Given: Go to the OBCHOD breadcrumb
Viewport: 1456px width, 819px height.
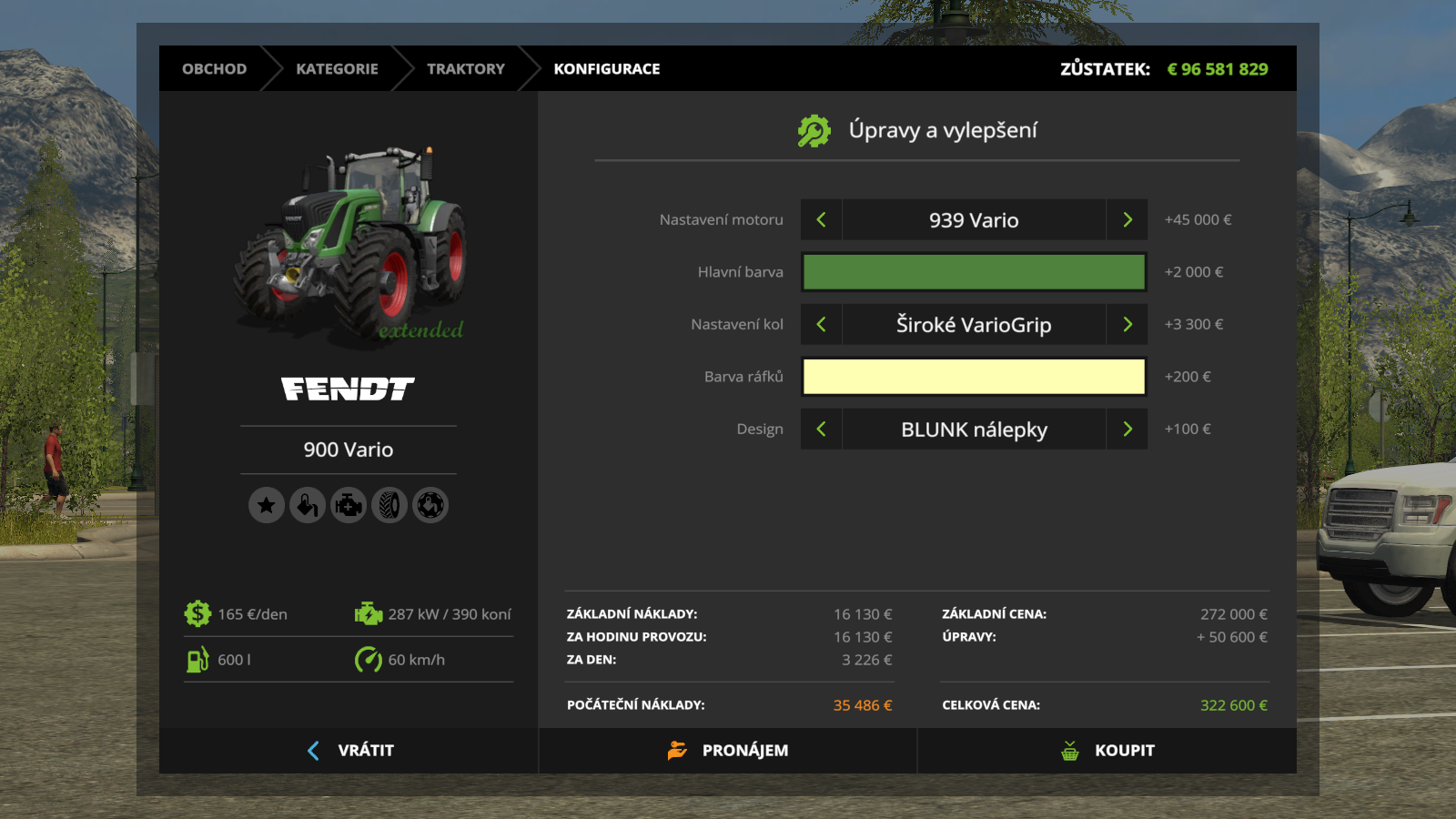Looking at the screenshot, I should point(214,69).
